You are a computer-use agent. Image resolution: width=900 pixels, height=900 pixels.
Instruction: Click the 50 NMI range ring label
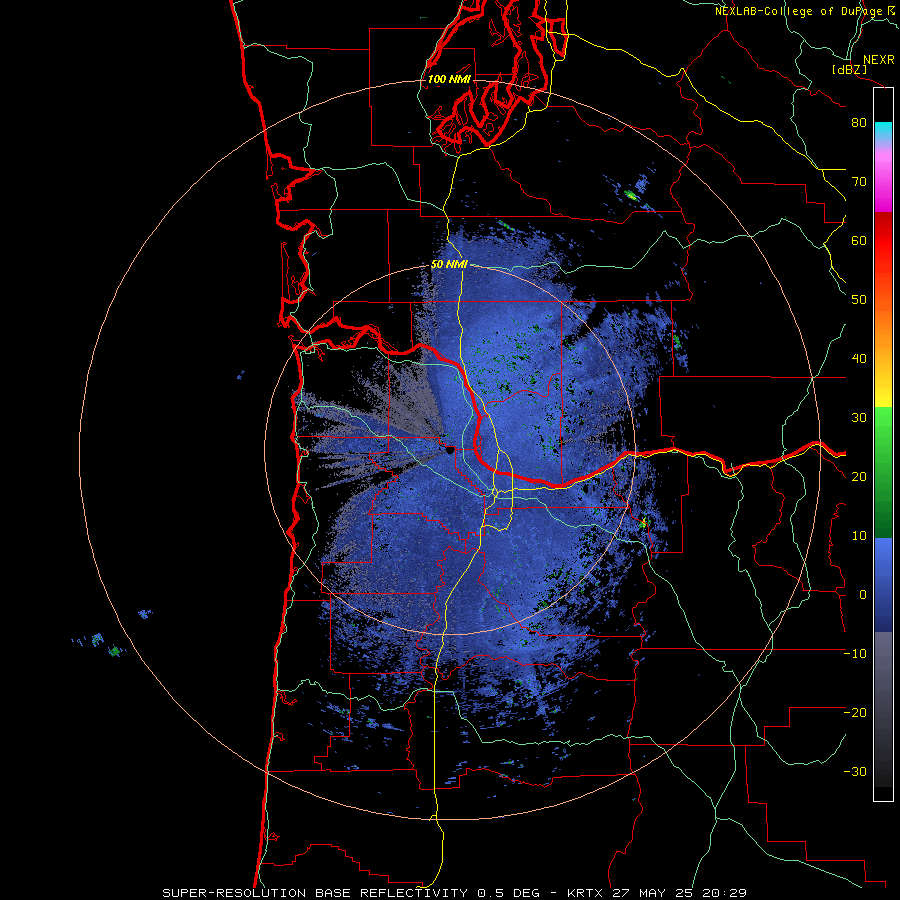click(x=449, y=265)
